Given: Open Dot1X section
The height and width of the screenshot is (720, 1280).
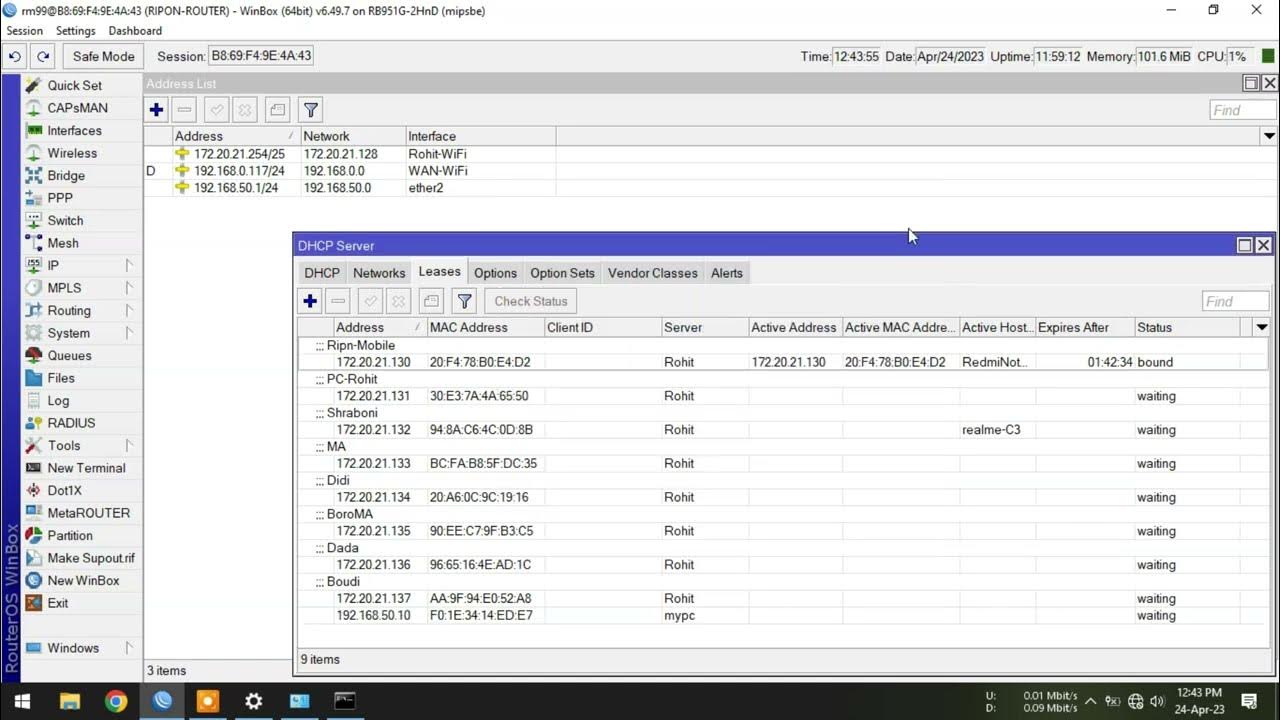Looking at the screenshot, I should (64, 491).
